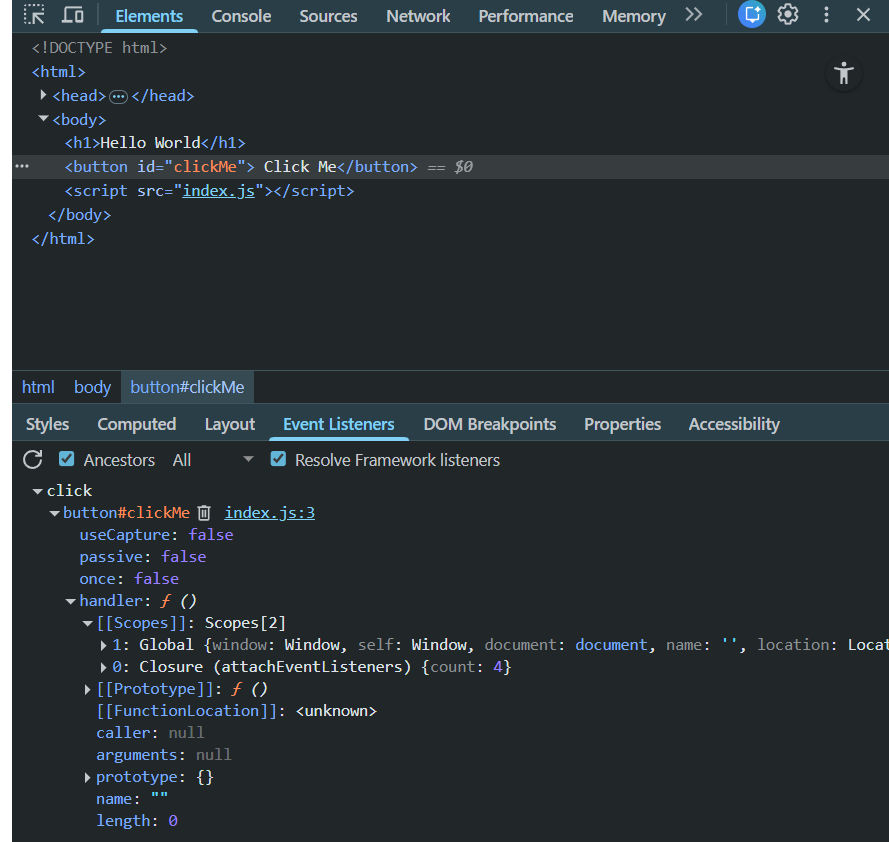889x842 pixels.
Task: Click the caller: null row
Action: [x=150, y=733]
